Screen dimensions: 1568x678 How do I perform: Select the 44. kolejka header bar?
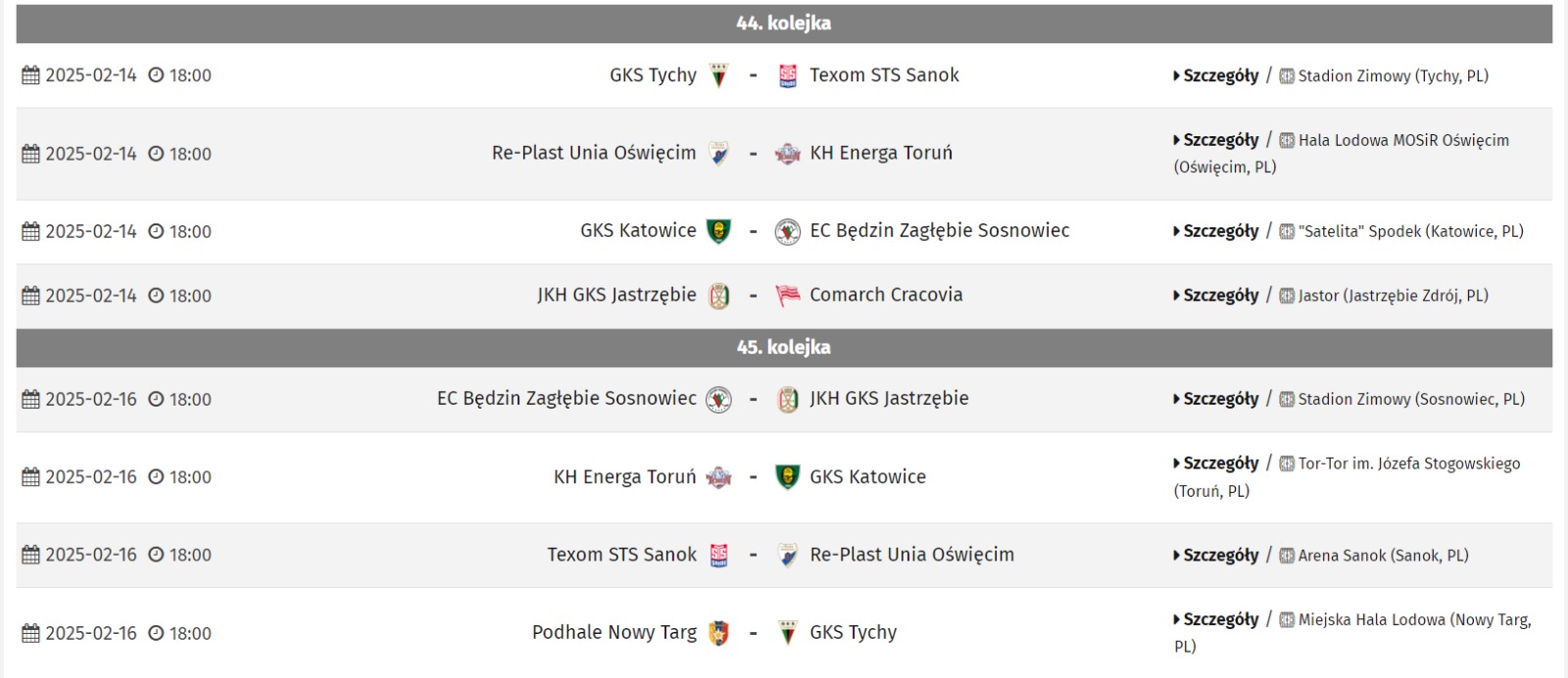coord(784,24)
